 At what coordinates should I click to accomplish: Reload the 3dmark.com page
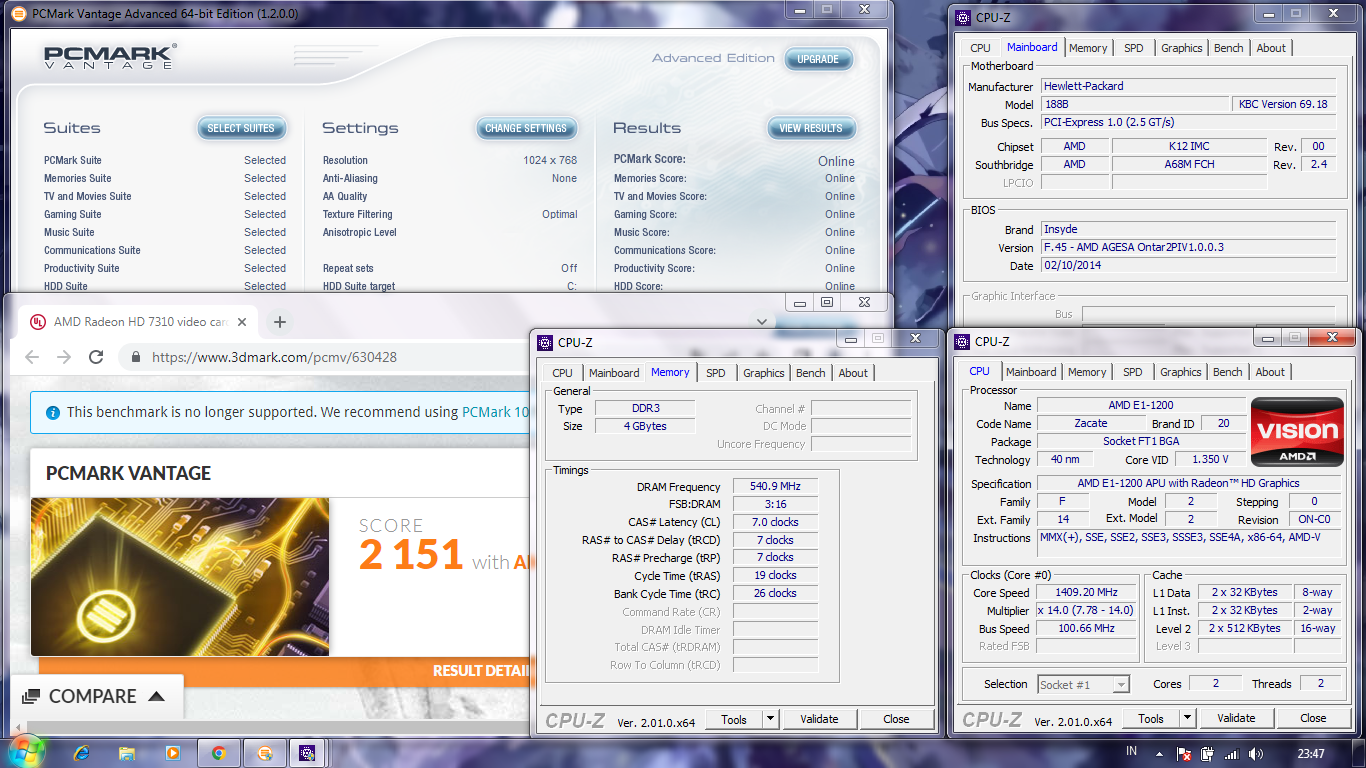pos(96,357)
